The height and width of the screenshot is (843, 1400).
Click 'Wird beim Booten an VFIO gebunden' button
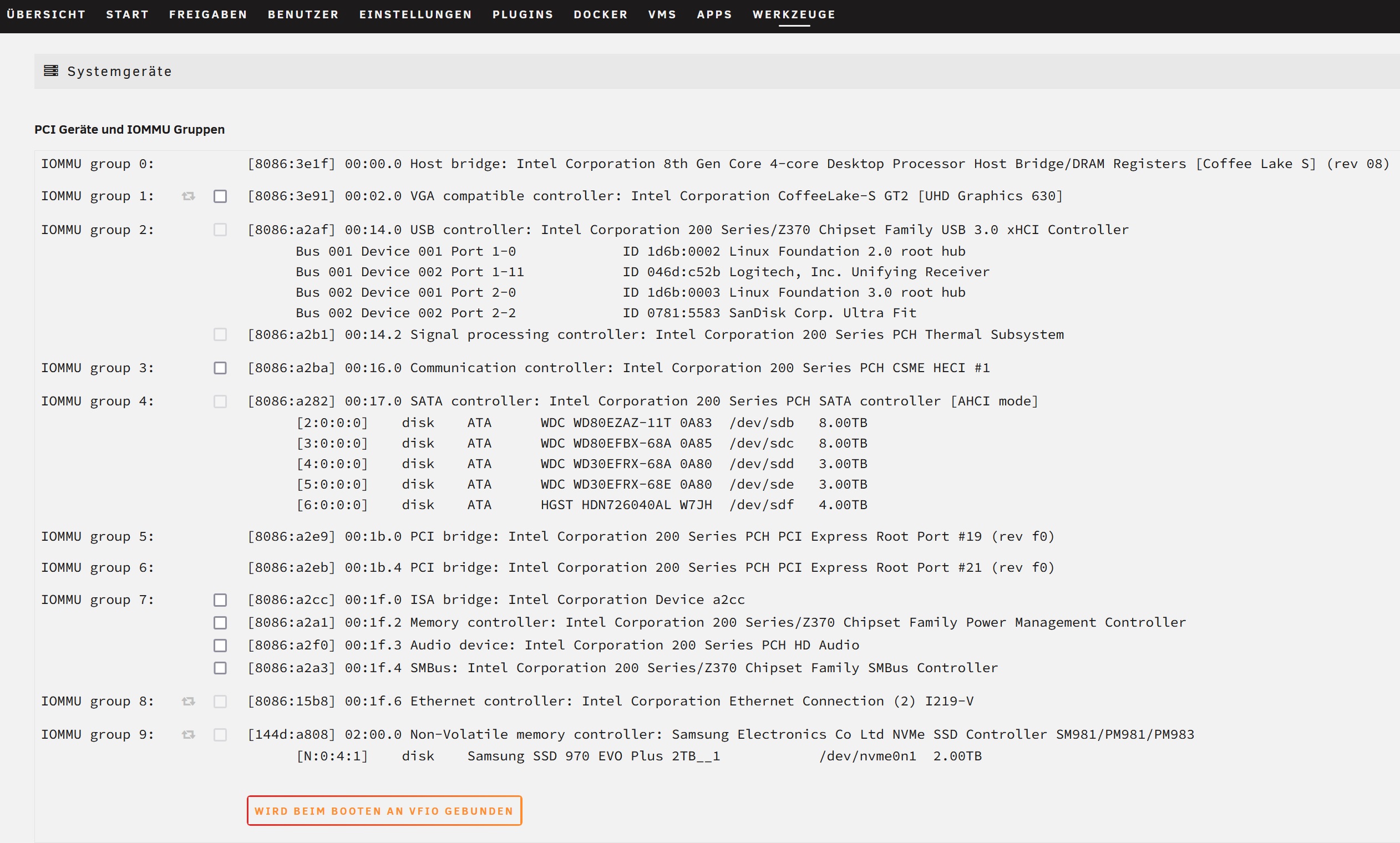384,811
